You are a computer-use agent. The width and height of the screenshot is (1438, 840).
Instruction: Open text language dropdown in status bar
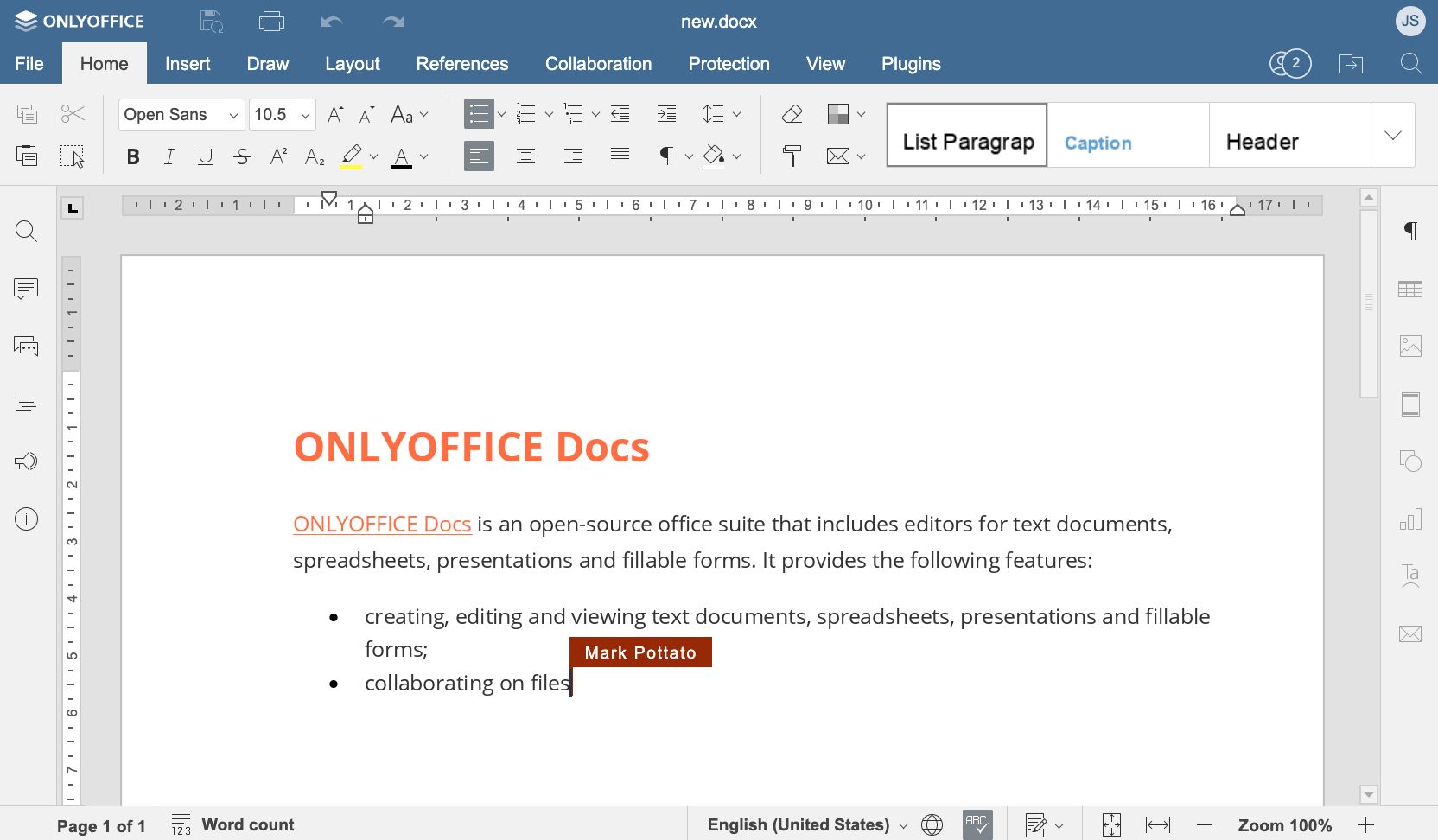click(807, 824)
